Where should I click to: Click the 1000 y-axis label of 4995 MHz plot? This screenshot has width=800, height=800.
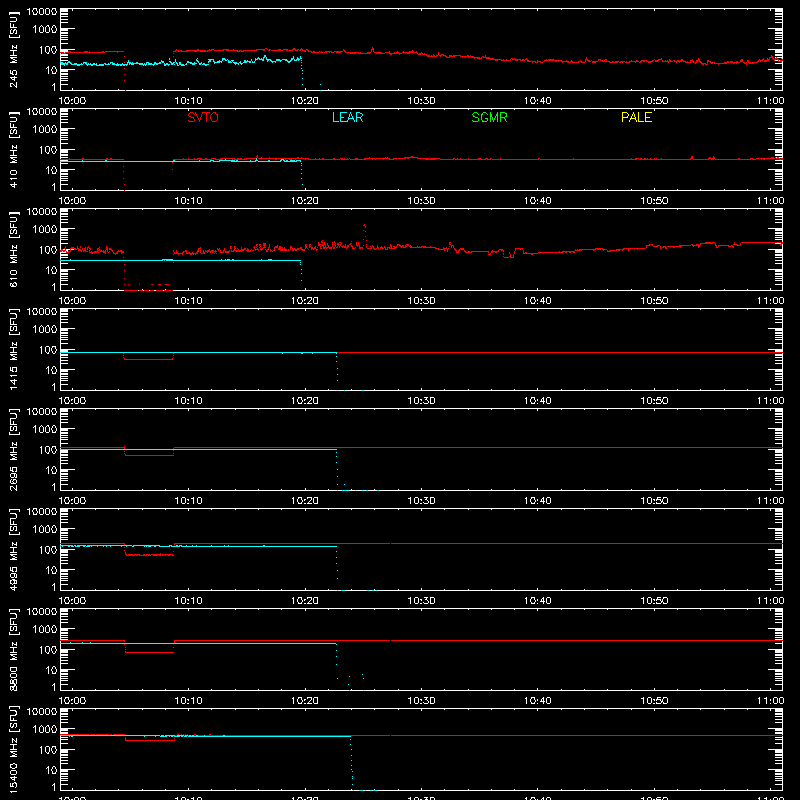[x=45, y=529]
